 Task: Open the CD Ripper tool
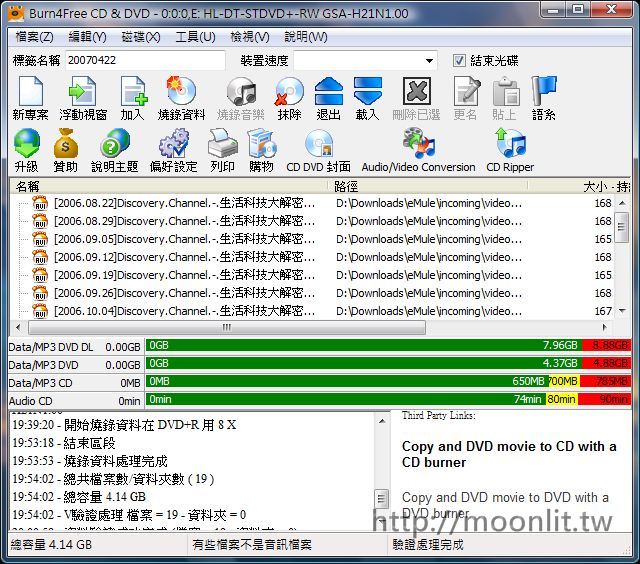click(510, 151)
